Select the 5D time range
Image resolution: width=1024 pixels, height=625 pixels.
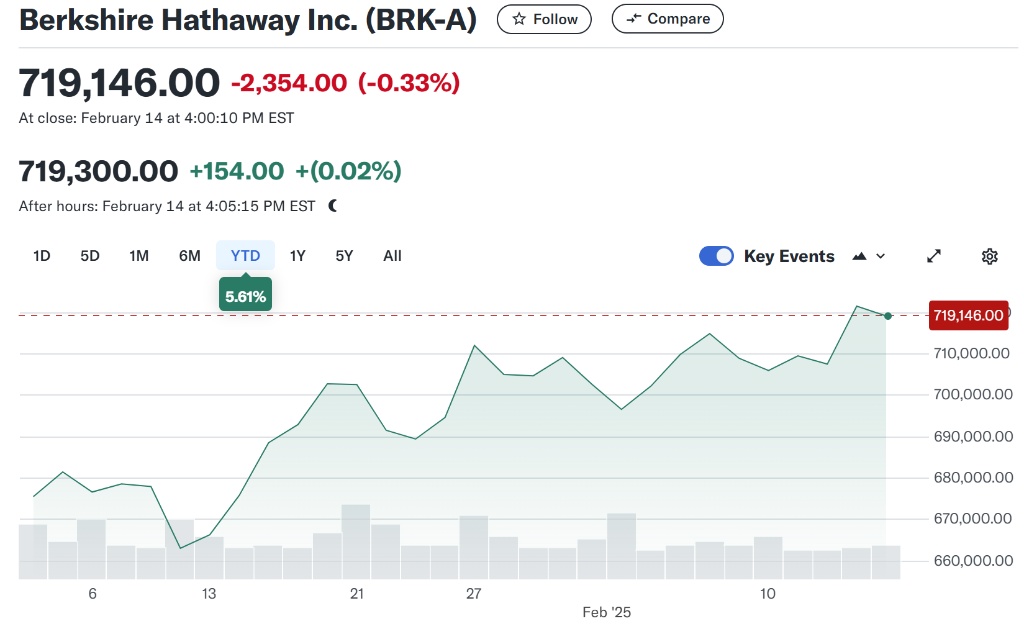90,256
